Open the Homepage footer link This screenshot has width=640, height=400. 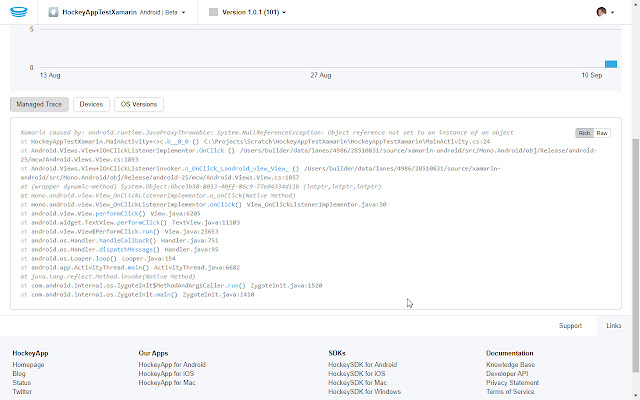28,364
